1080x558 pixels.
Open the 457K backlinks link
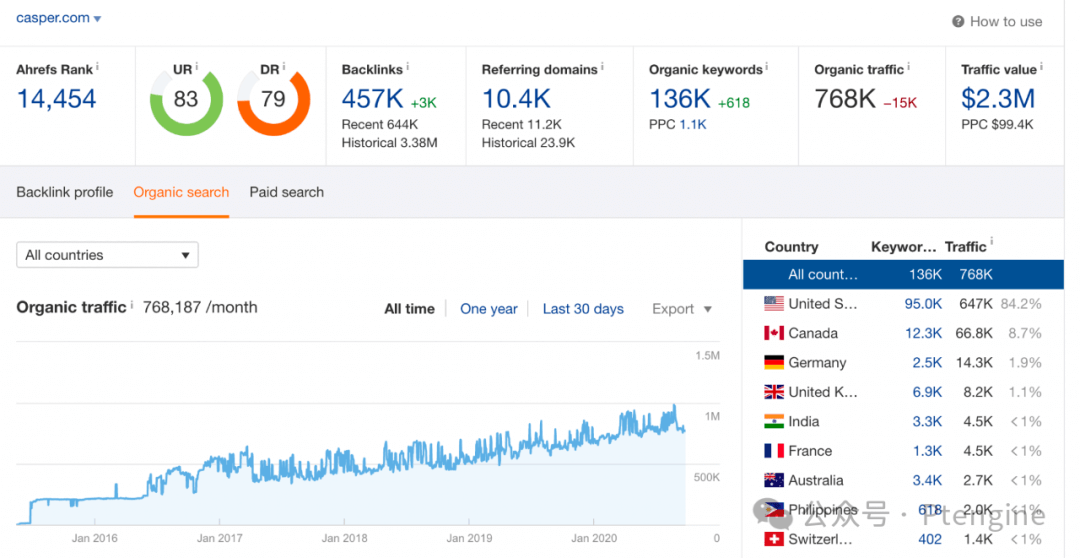(x=373, y=99)
